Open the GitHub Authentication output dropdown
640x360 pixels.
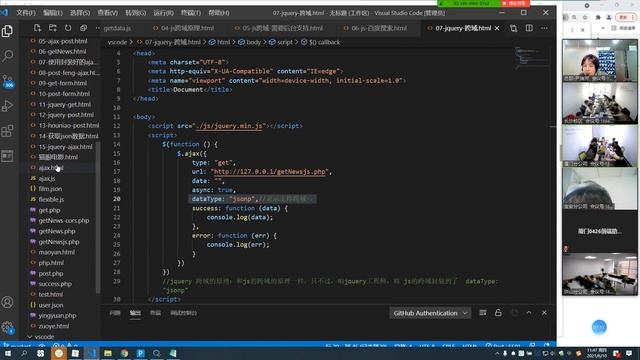pyautogui.click(x=430, y=313)
